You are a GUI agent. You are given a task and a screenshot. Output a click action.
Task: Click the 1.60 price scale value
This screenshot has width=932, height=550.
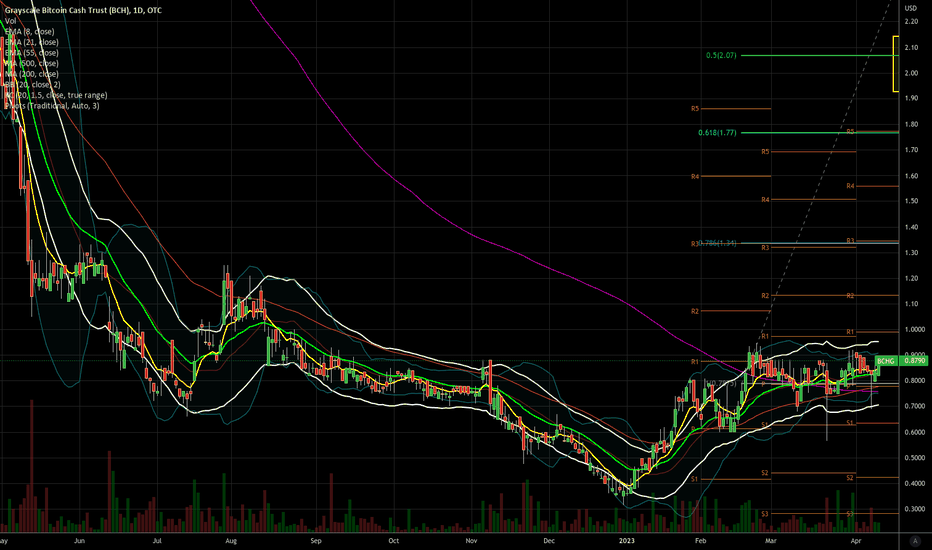[x=911, y=176]
